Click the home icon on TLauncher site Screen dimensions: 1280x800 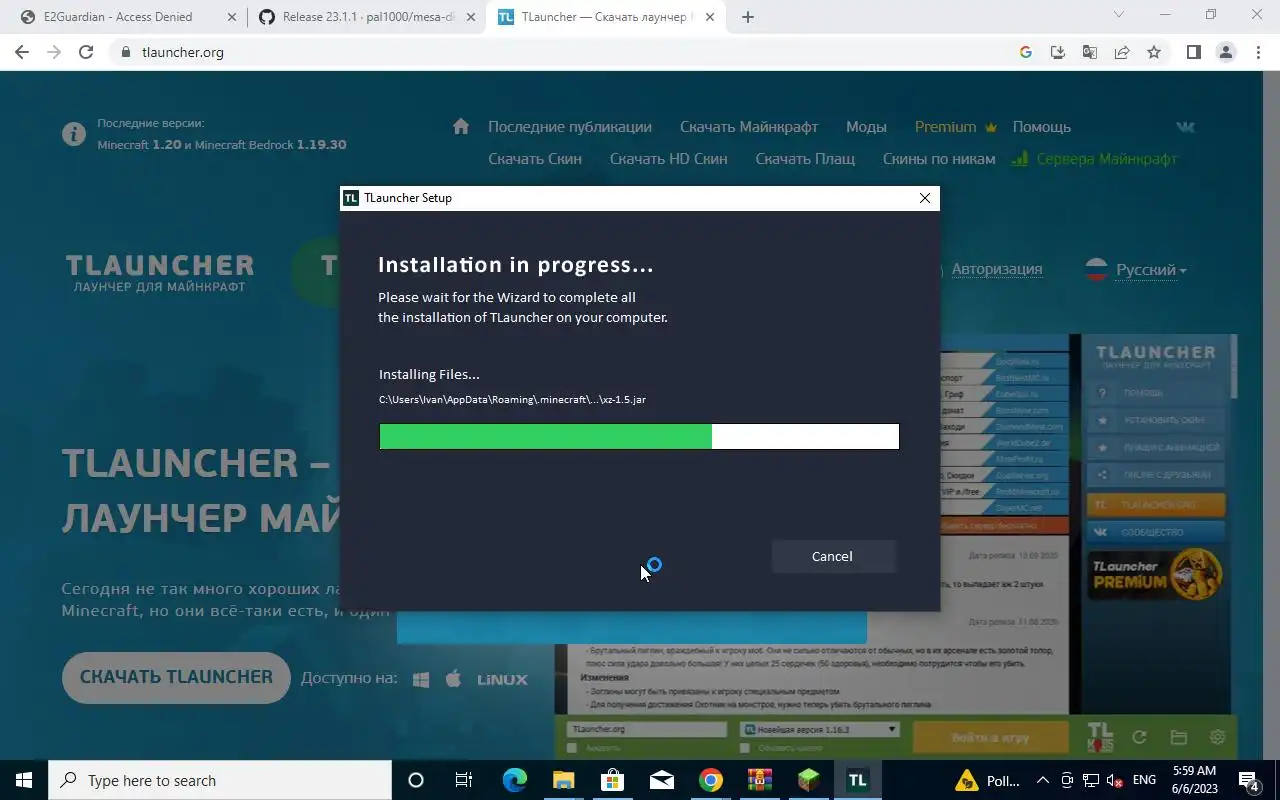click(x=461, y=126)
